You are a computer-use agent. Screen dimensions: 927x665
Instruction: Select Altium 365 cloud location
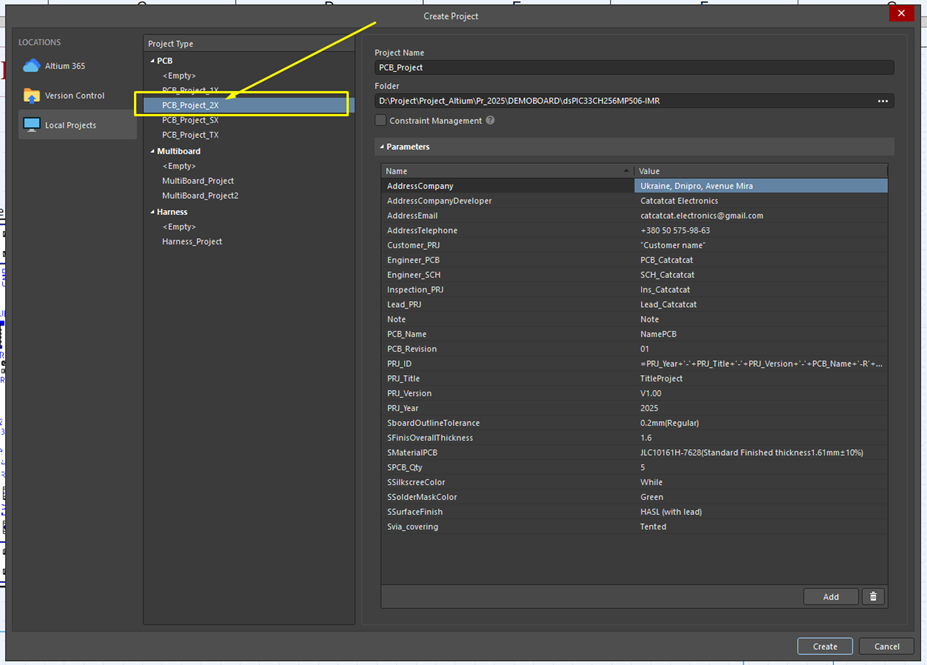click(64, 66)
